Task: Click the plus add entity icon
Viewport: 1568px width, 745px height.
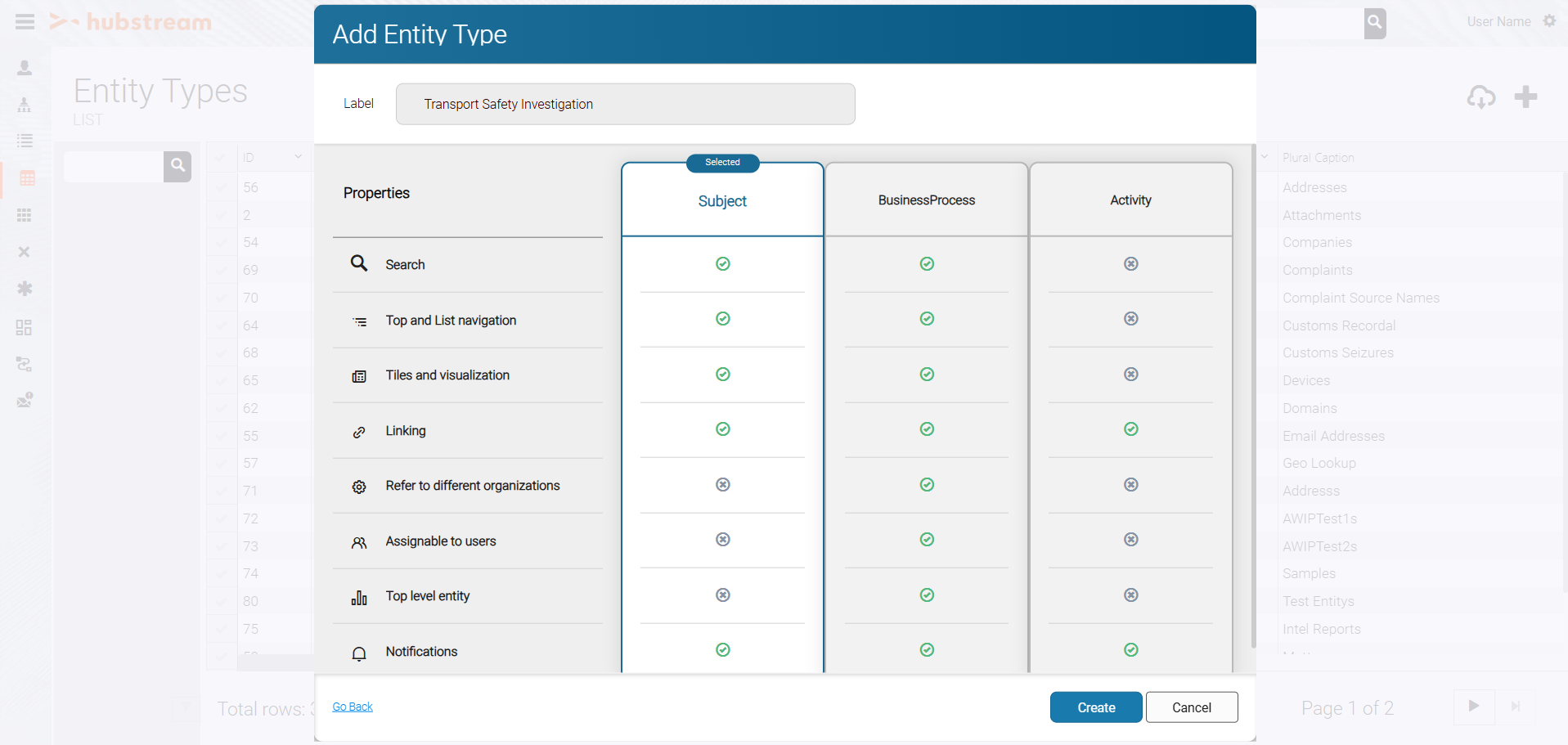Action: coord(1525,97)
